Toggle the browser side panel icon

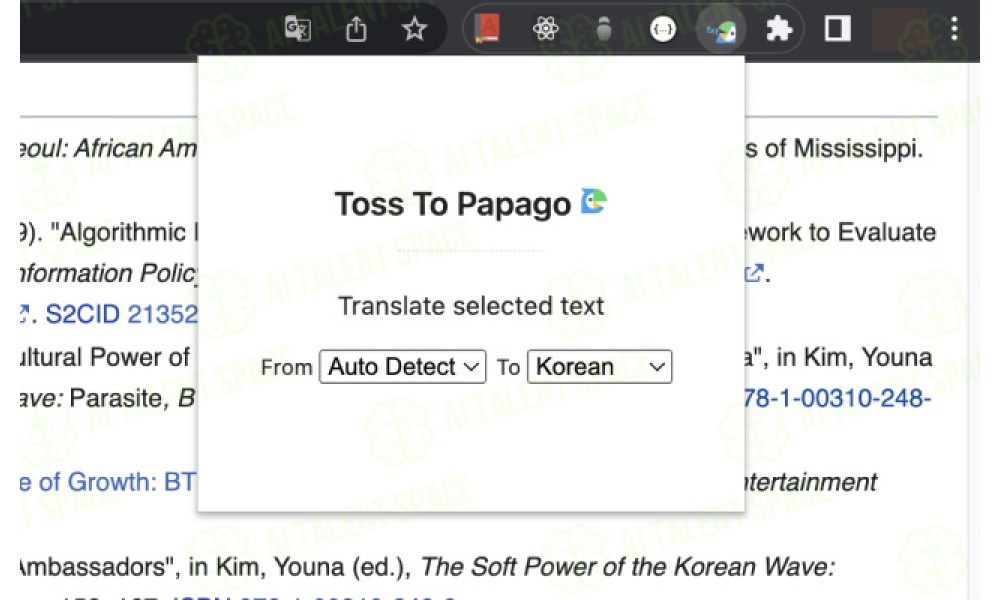837,29
